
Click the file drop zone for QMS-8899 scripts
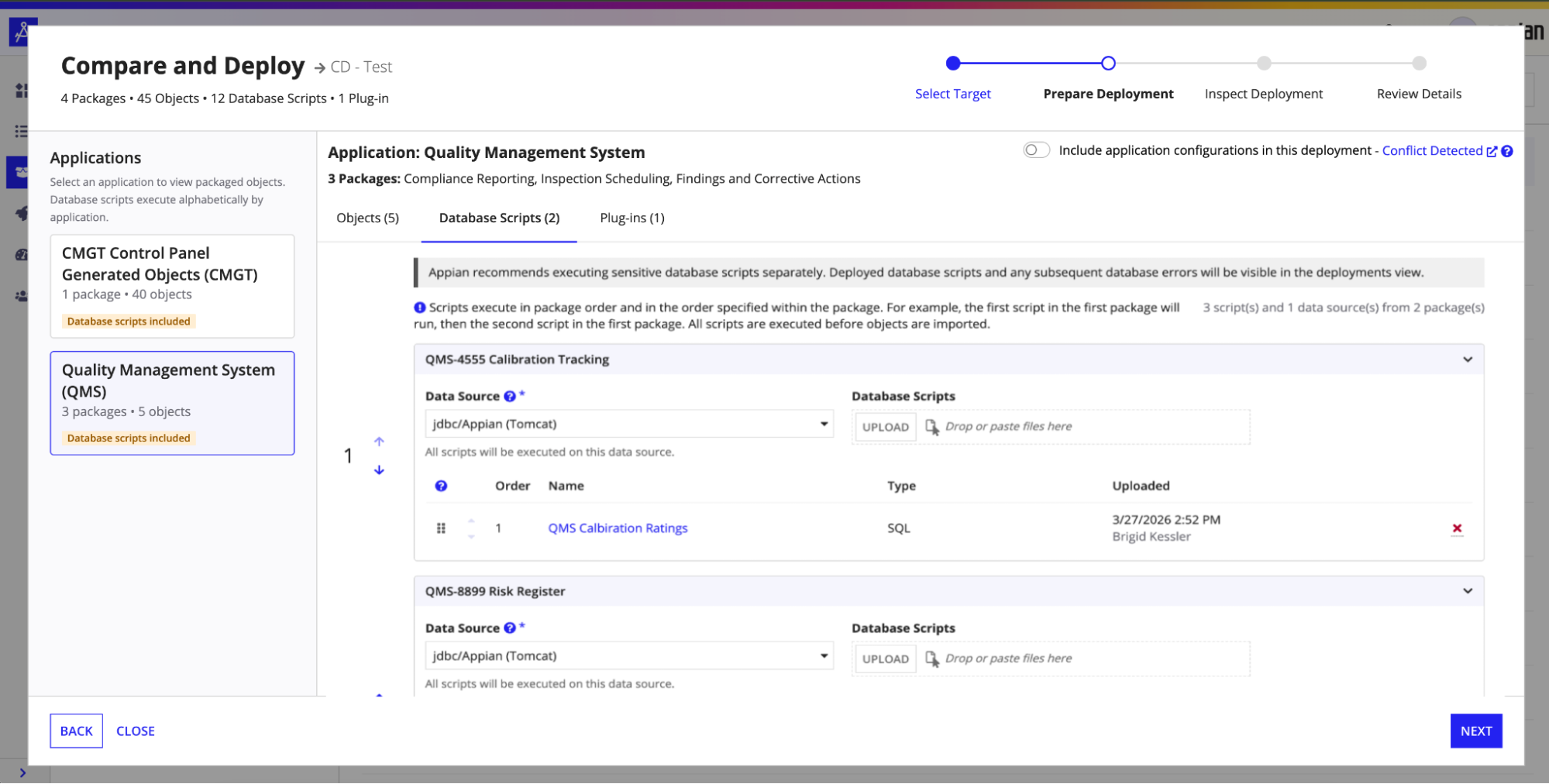click(1051, 659)
